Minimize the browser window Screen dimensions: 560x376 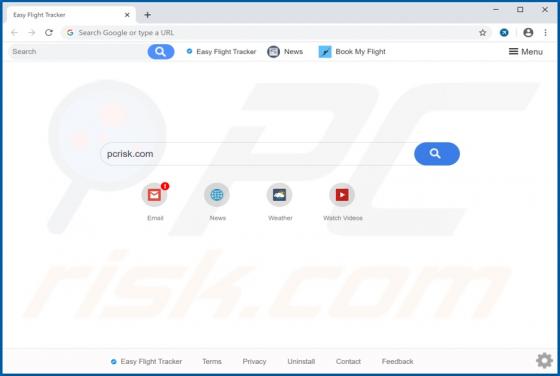coord(496,10)
